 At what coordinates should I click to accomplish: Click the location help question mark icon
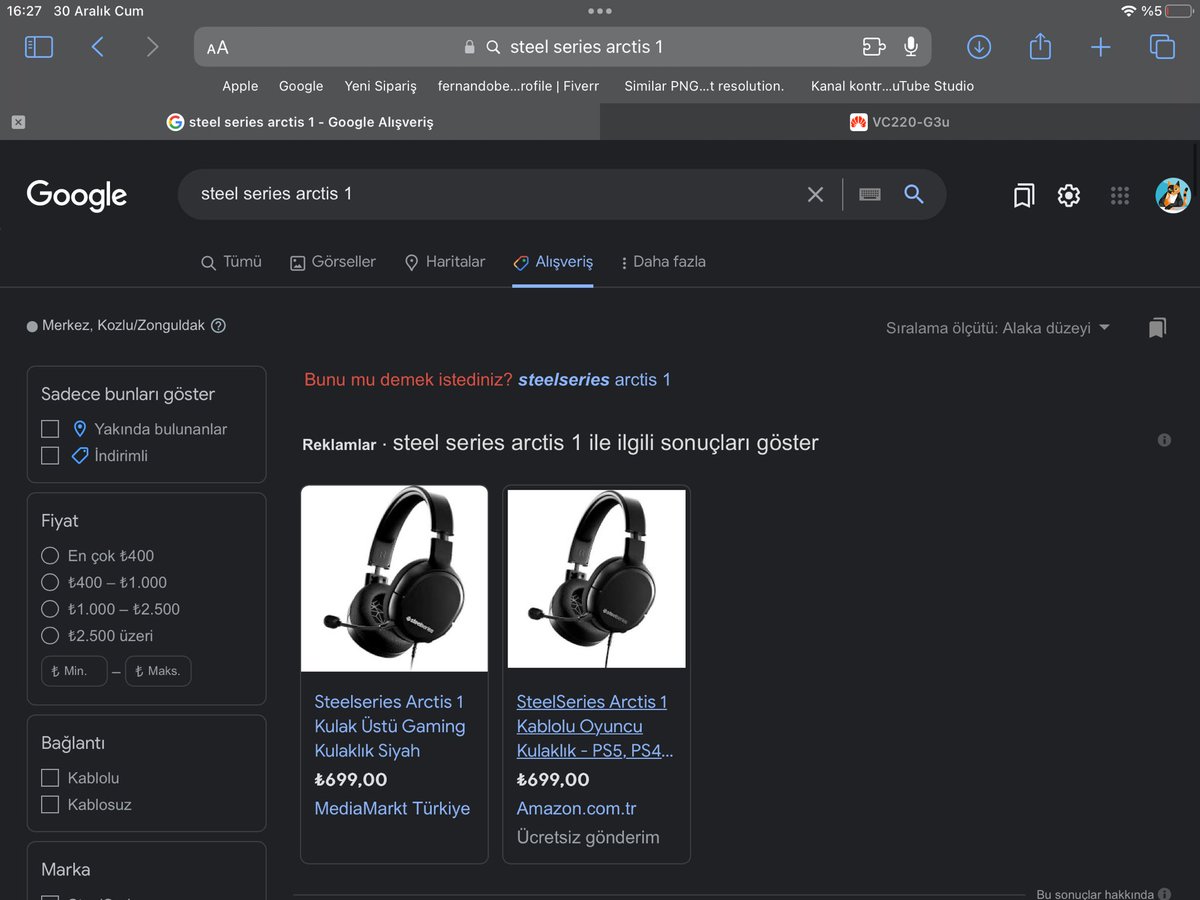point(219,326)
